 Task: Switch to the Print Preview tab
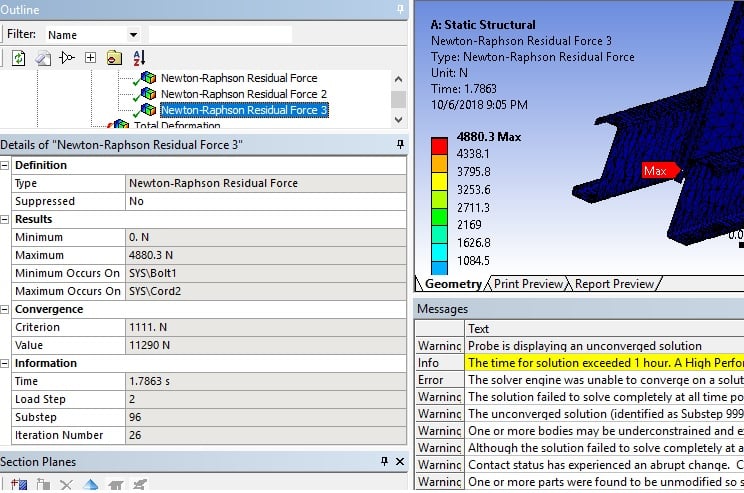point(528,284)
